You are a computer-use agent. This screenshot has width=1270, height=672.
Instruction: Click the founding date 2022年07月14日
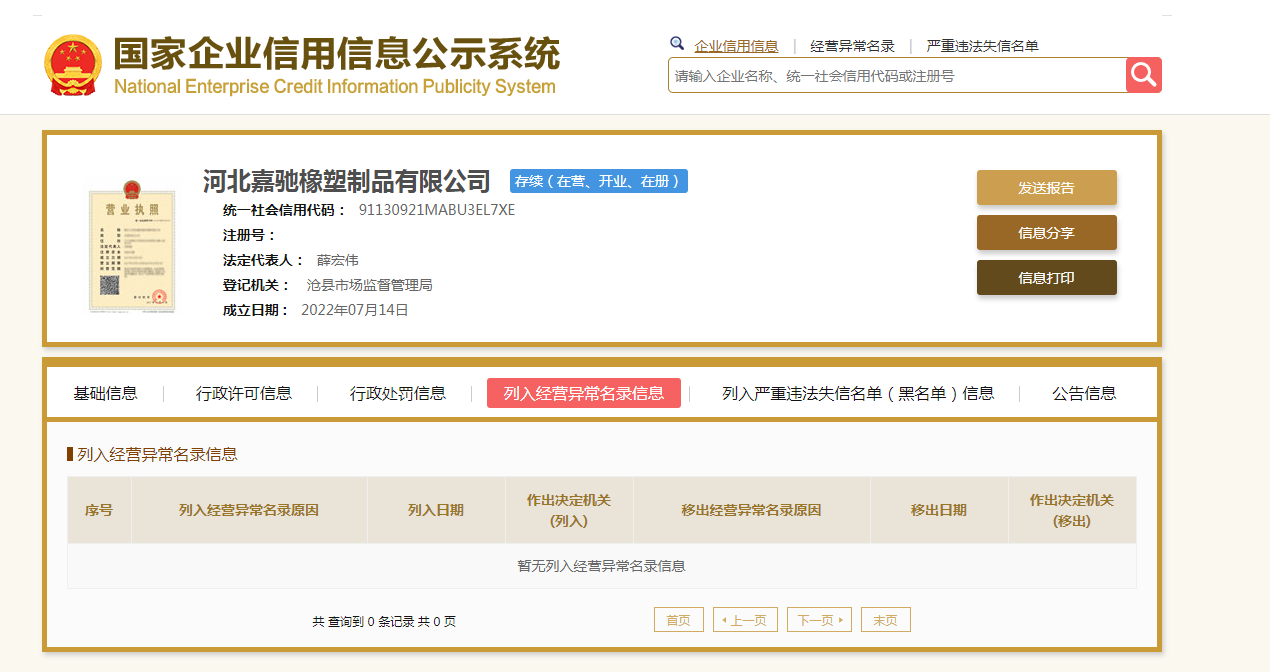[x=355, y=310]
